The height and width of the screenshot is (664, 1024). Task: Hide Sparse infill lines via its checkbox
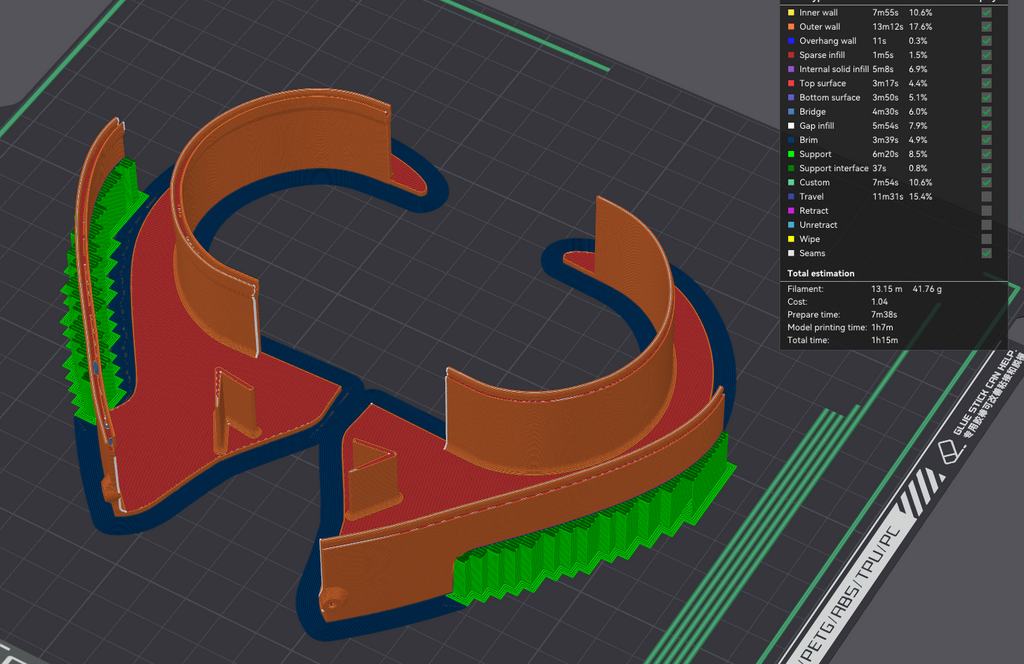point(986,55)
